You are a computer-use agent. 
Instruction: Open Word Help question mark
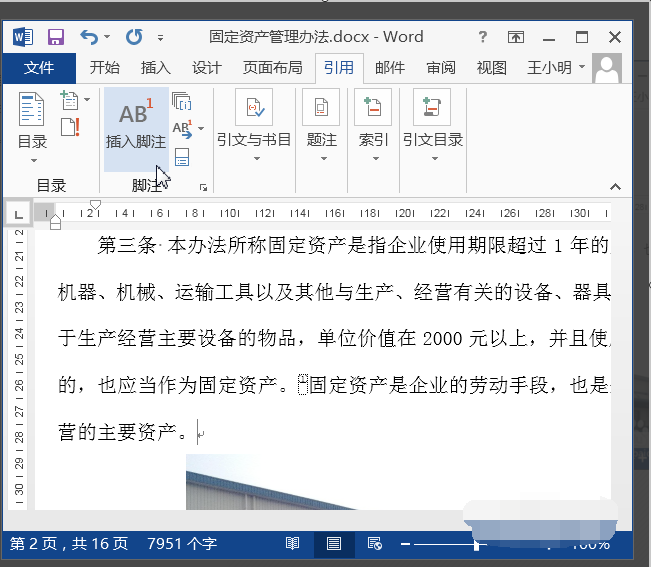pos(482,37)
